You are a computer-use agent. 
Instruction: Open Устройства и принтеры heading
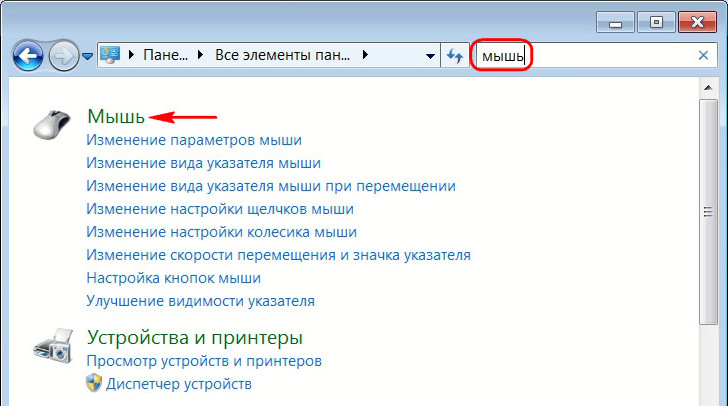click(195, 337)
